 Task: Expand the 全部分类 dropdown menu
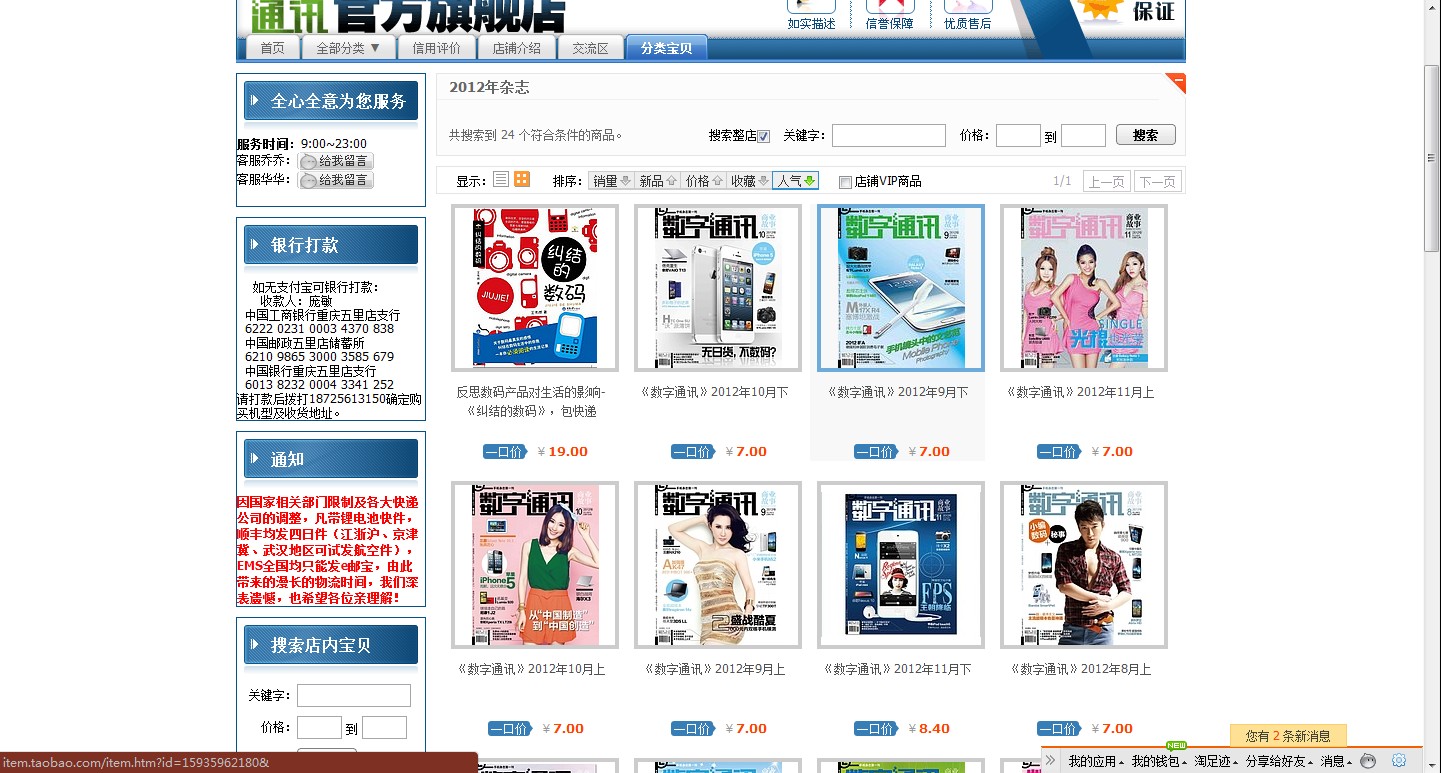348,48
